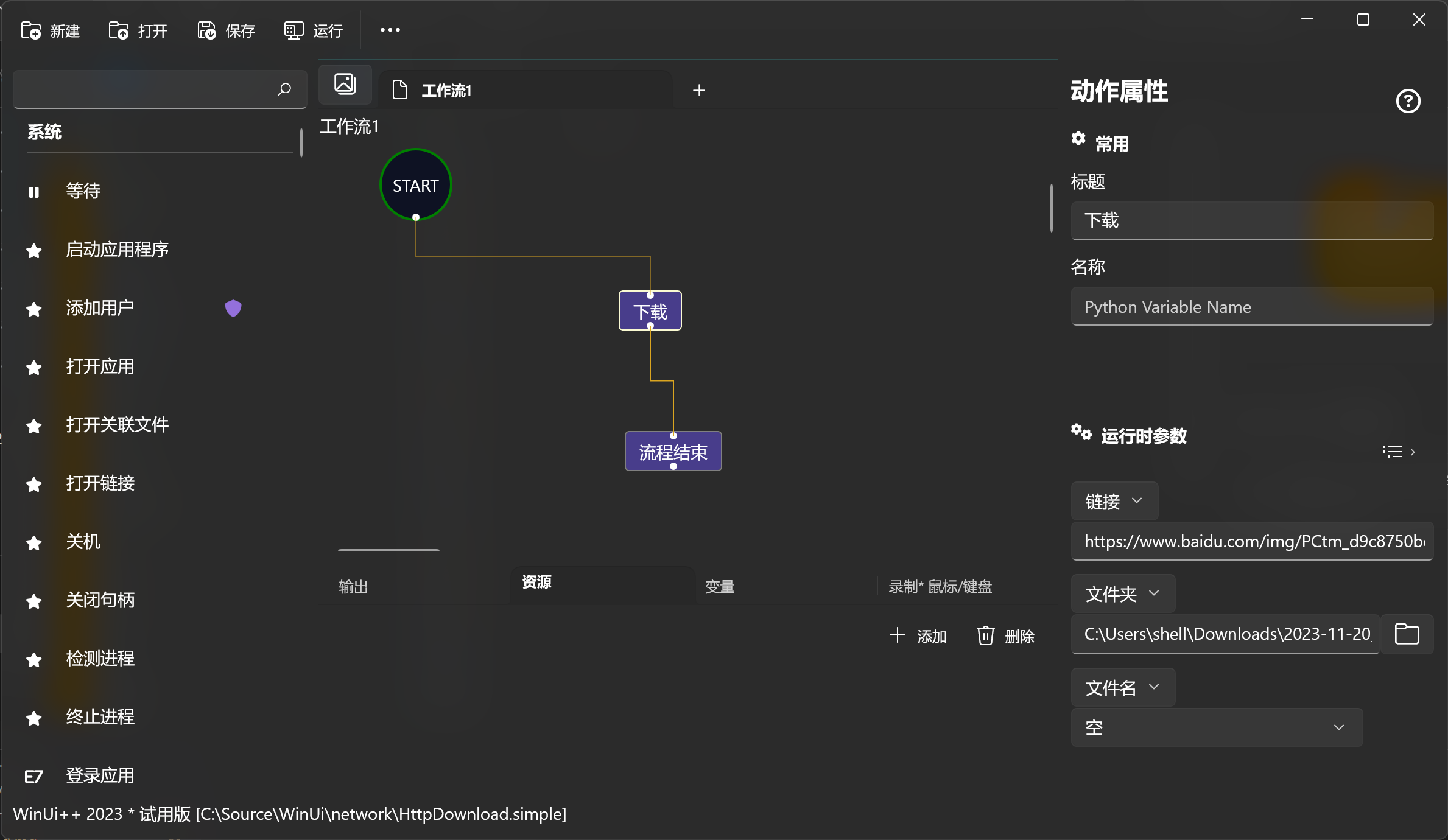Run the workflow via 运行 icon
Screen dimensions: 1448x840
pyautogui.click(x=293, y=30)
